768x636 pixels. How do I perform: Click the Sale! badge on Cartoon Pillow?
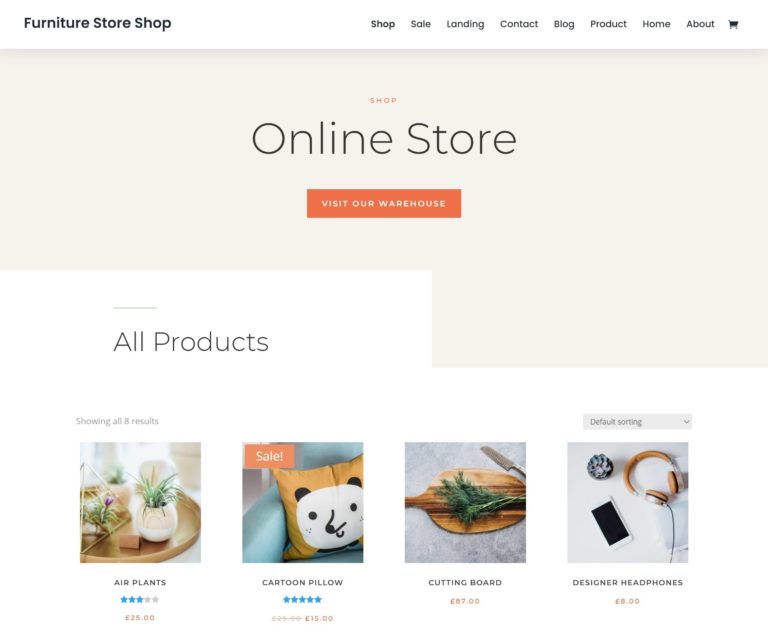269,456
